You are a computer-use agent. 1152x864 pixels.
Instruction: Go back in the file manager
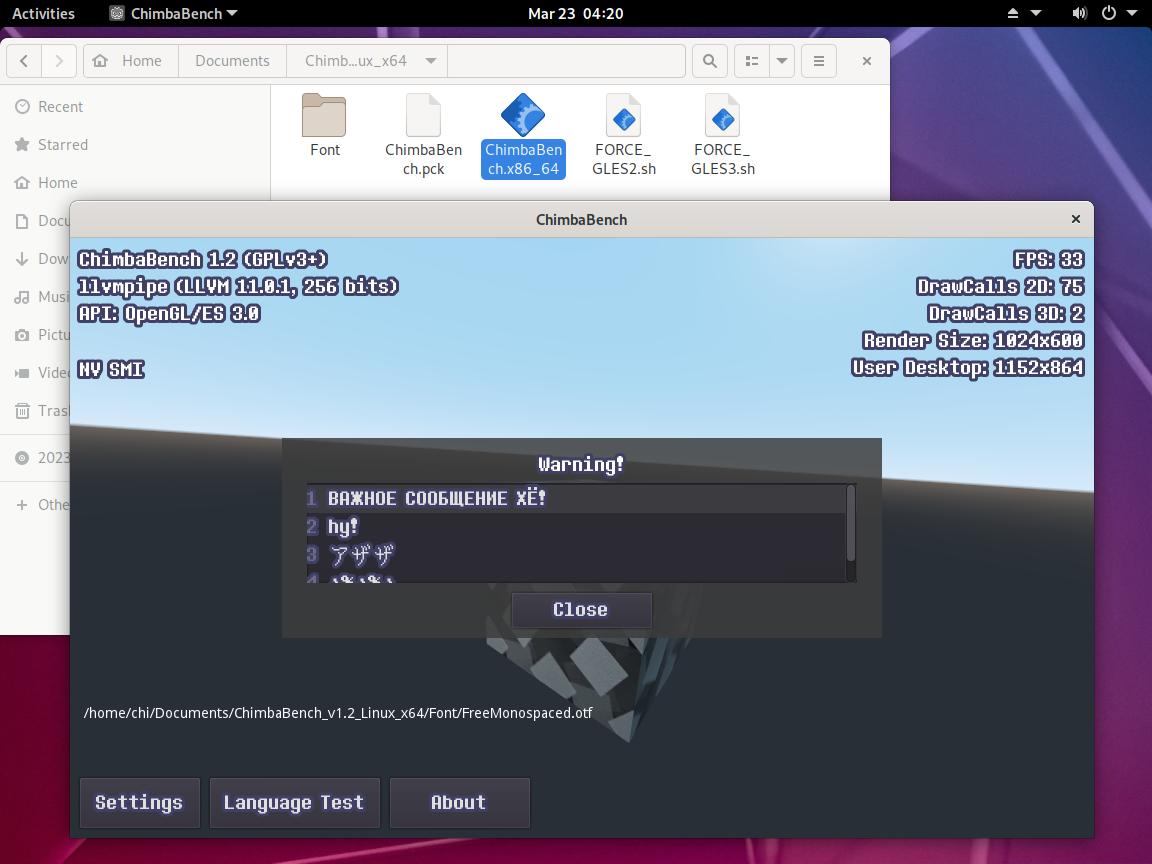(x=24, y=61)
